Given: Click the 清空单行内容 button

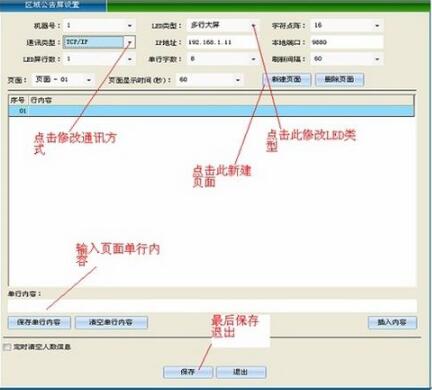Looking at the screenshot, I should tap(111, 322).
